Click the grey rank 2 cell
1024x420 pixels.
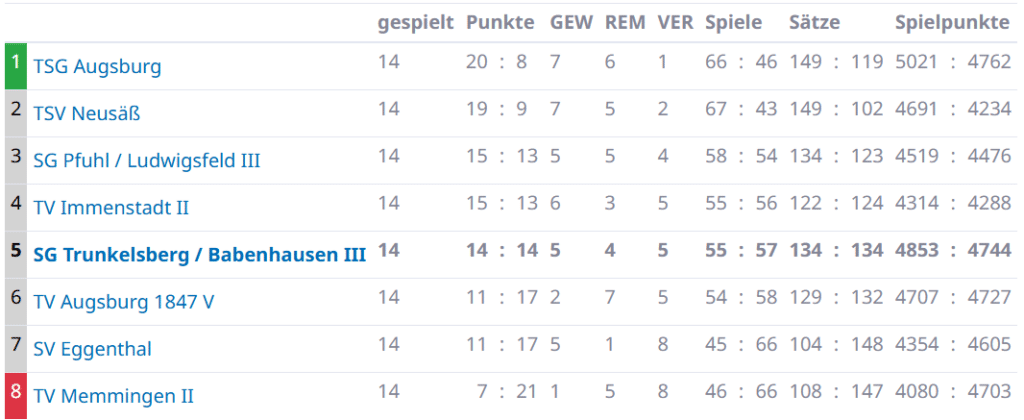pos(16,113)
